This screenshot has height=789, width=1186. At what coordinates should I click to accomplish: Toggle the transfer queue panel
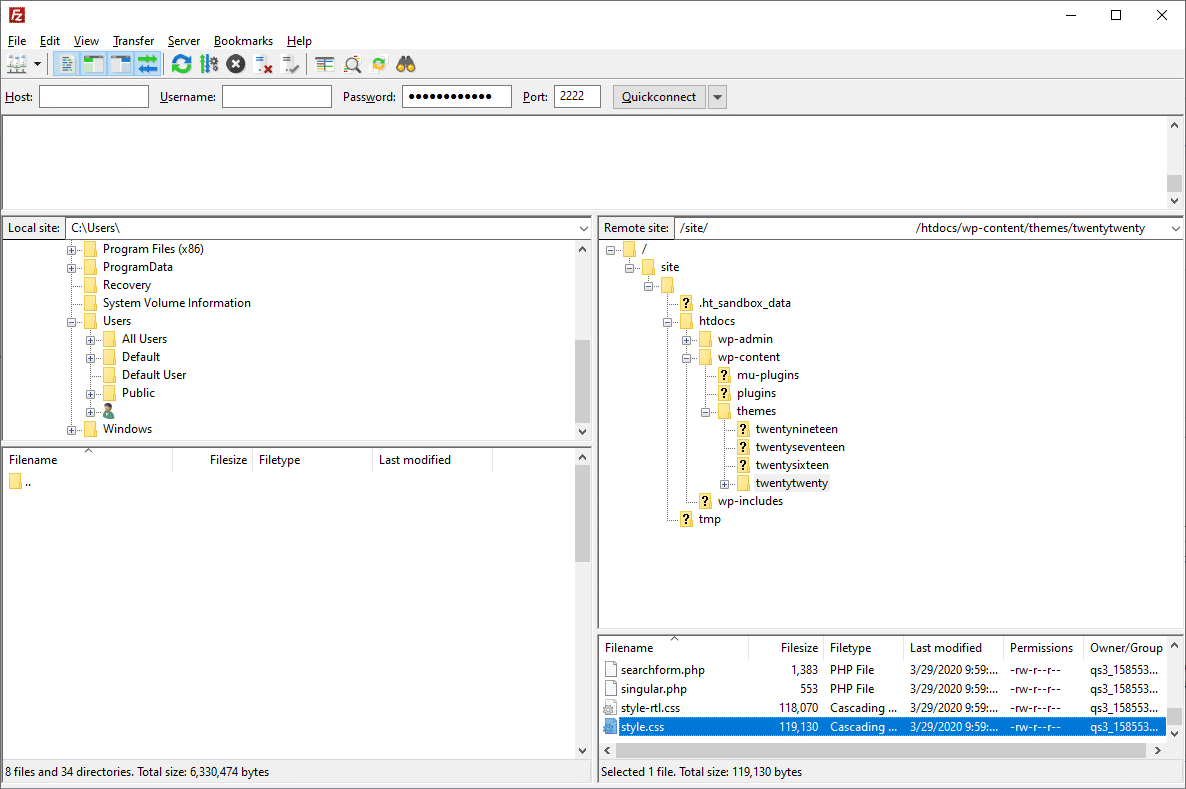tap(146, 63)
